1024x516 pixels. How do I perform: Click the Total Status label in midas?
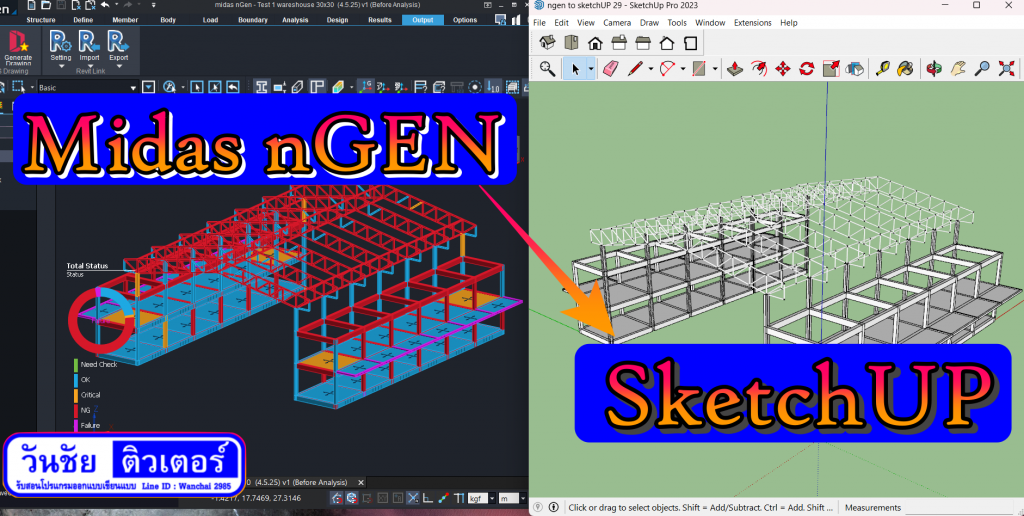(87, 266)
